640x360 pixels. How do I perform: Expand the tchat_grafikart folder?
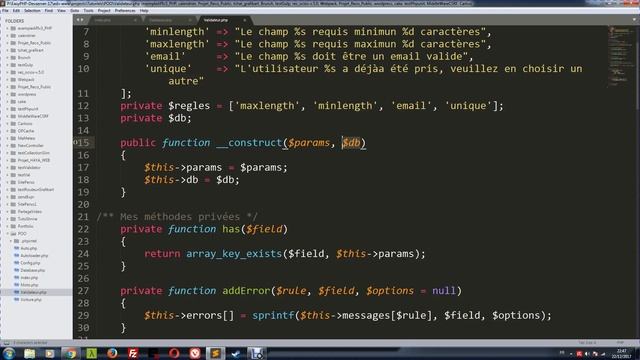(x=7, y=50)
